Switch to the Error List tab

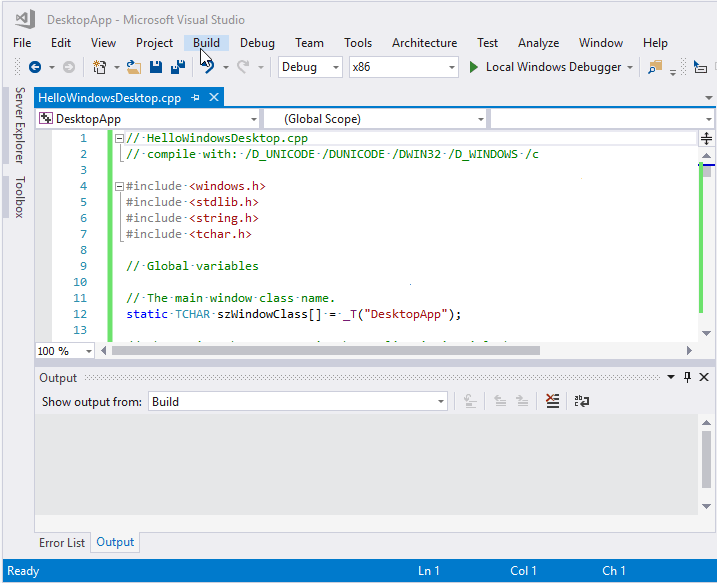point(62,543)
